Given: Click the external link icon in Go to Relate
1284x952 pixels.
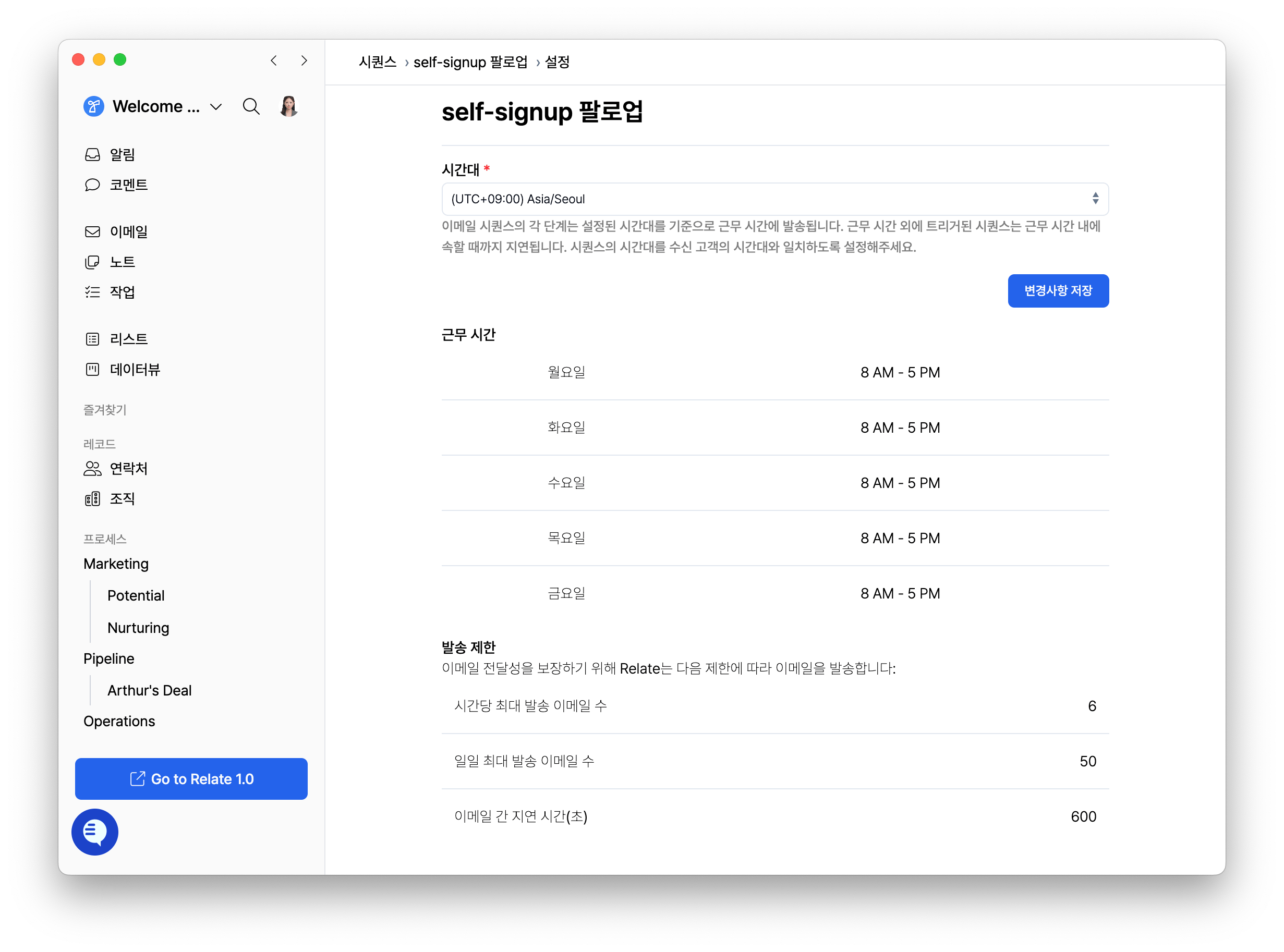Looking at the screenshot, I should tap(137, 779).
